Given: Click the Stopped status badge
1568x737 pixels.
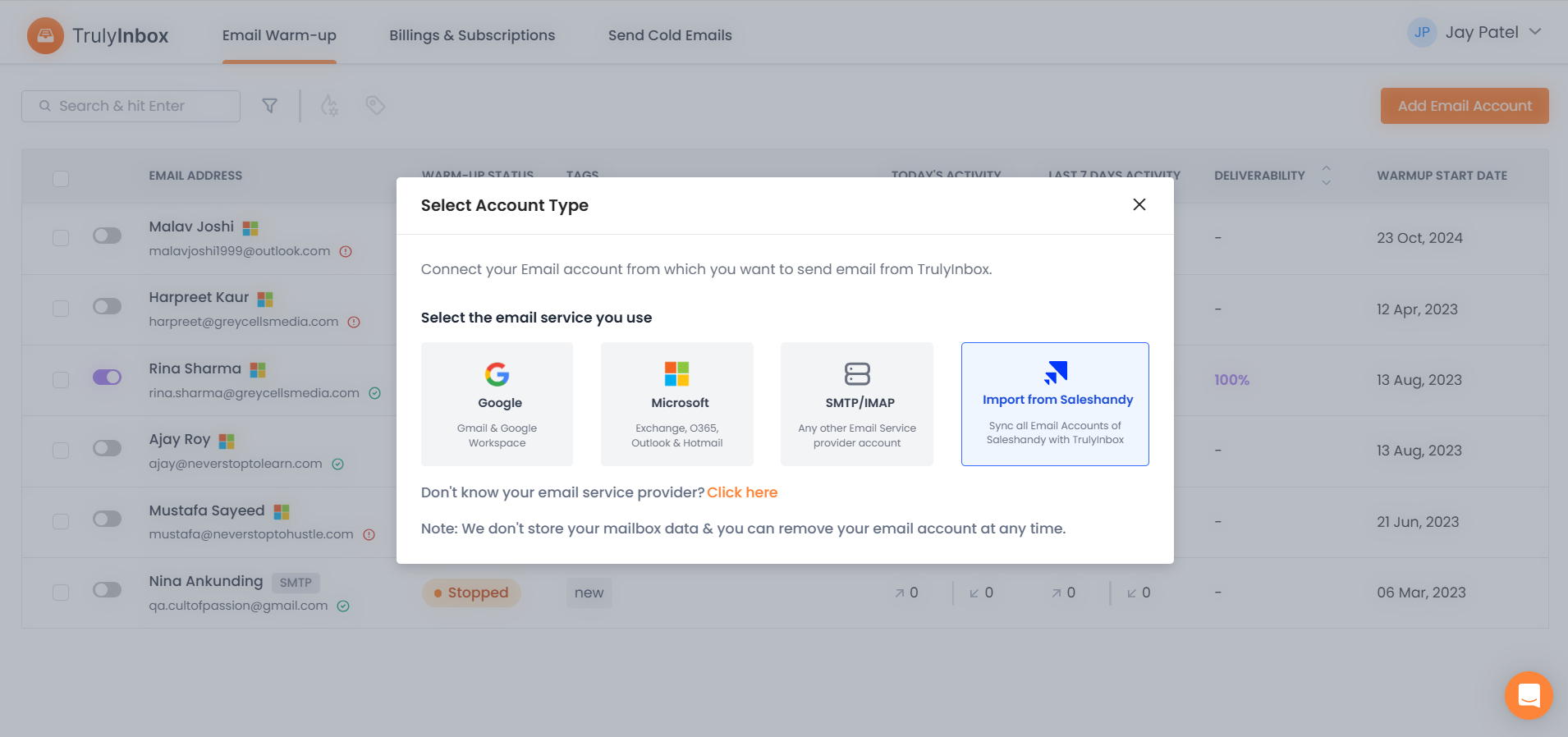Looking at the screenshot, I should tap(471, 593).
